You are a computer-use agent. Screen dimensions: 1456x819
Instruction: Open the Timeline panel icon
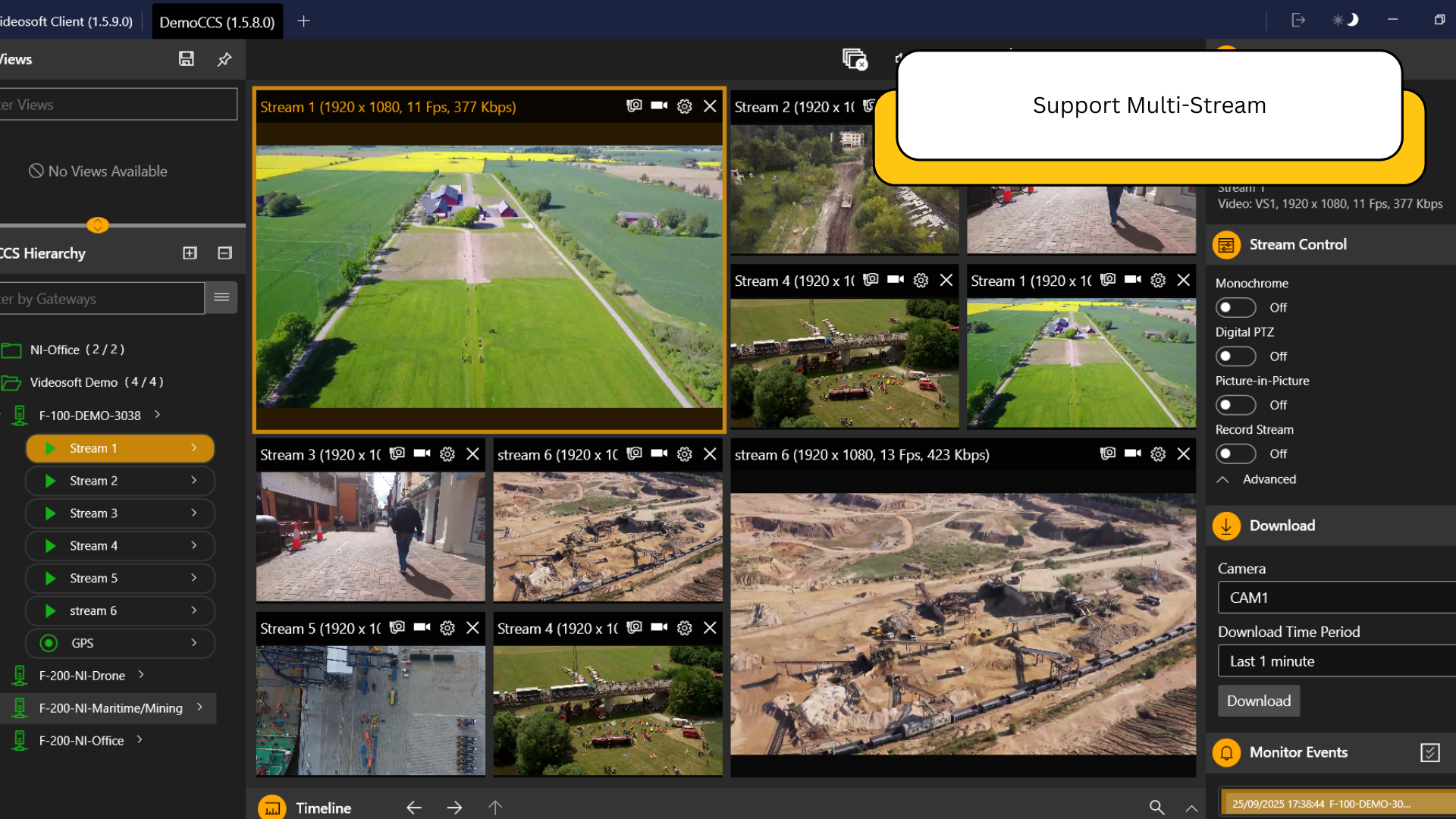(x=271, y=807)
